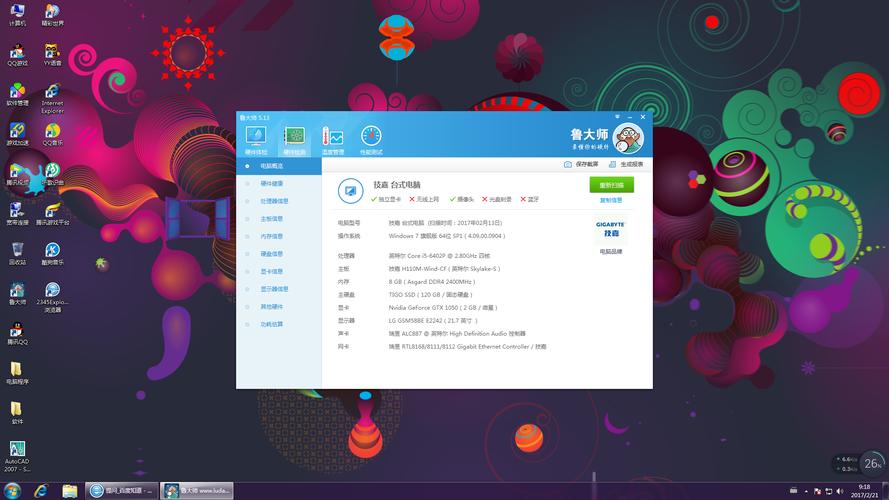The image size is (889, 500).
Task: Open the 硬件体检 hardware checkup icon
Action: pos(256,138)
